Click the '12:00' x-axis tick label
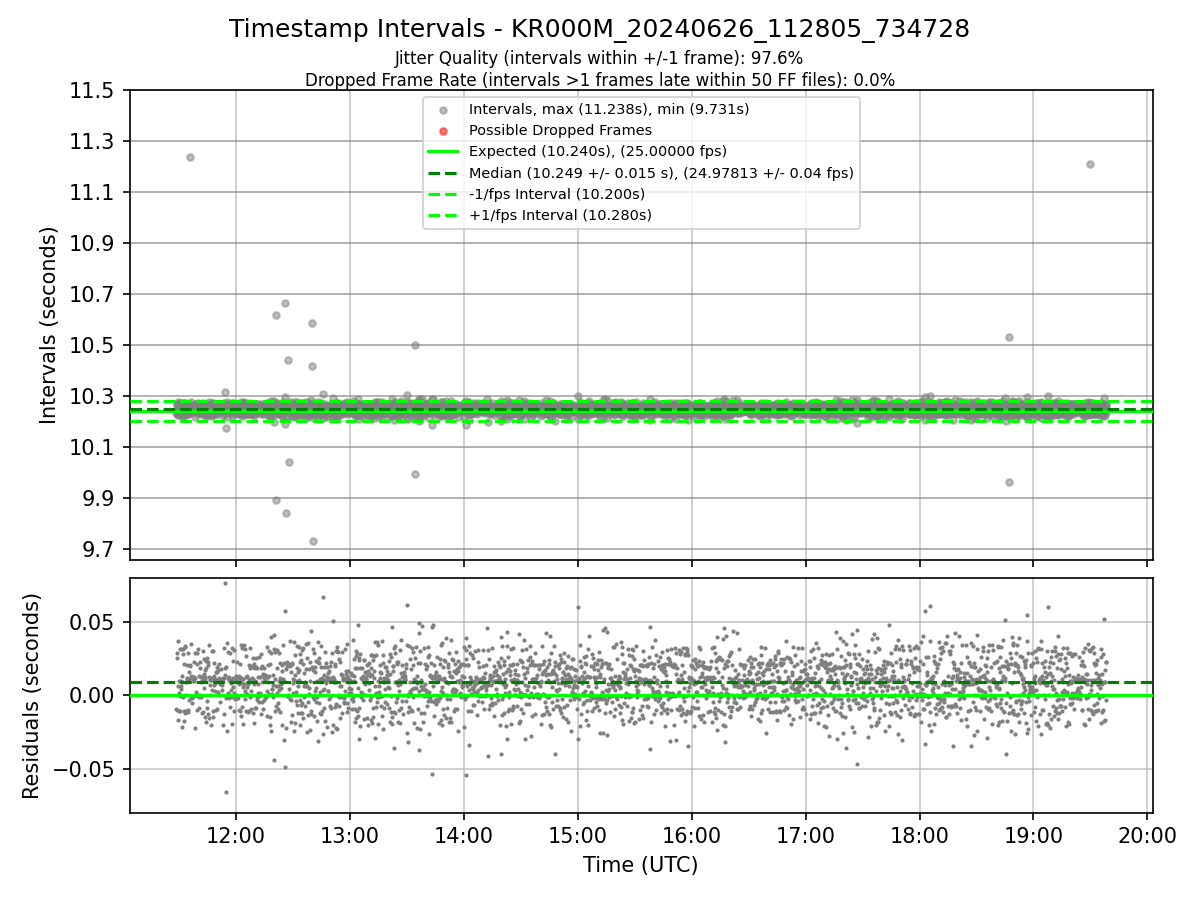The height and width of the screenshot is (900, 1200). pyautogui.click(x=236, y=835)
